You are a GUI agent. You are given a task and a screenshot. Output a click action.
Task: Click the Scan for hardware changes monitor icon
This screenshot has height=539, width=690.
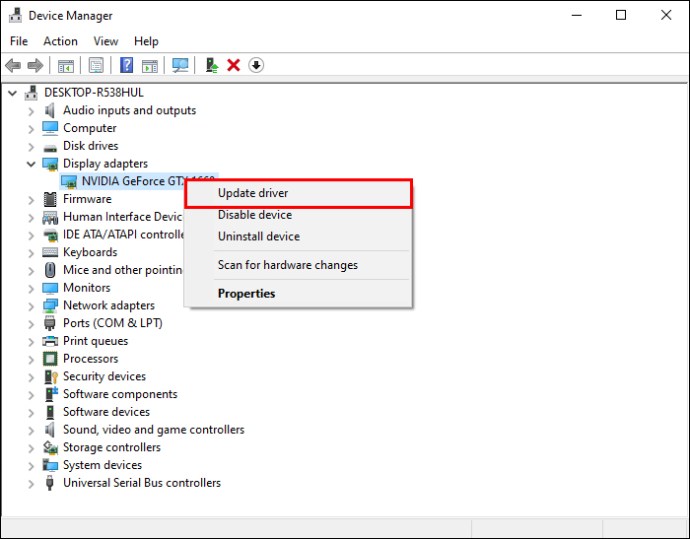(180, 65)
